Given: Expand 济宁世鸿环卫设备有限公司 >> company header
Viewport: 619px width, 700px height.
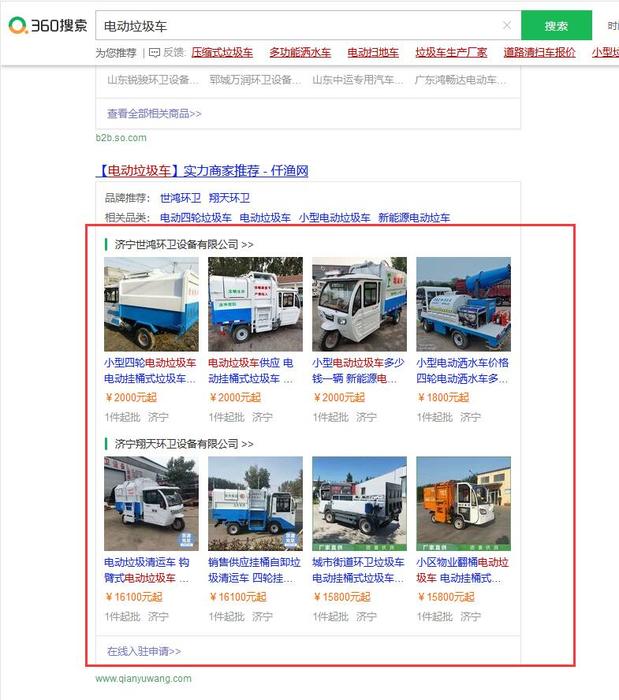Looking at the screenshot, I should (x=184, y=245).
